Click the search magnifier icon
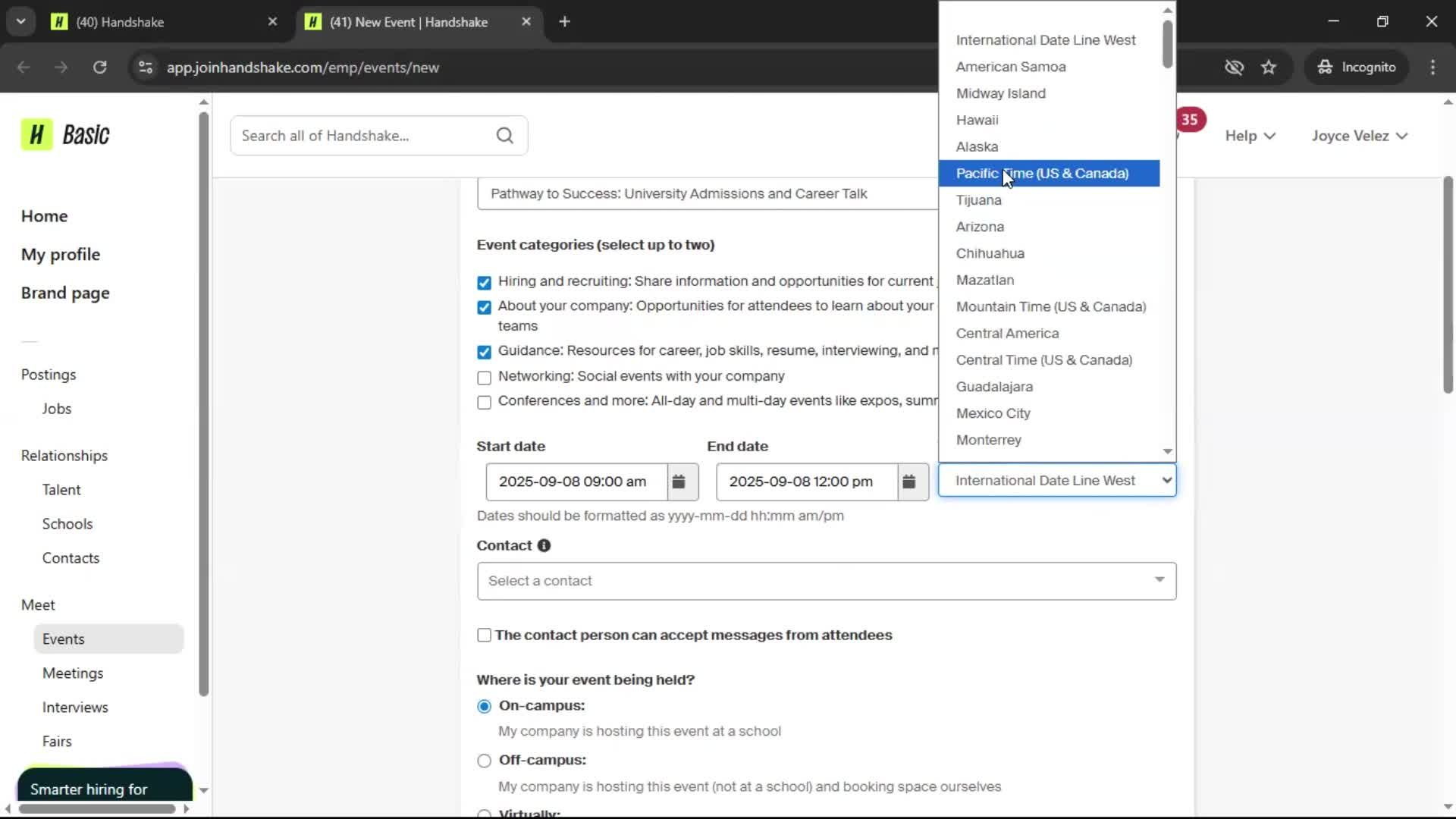This screenshot has width=1456, height=819. 505,136
